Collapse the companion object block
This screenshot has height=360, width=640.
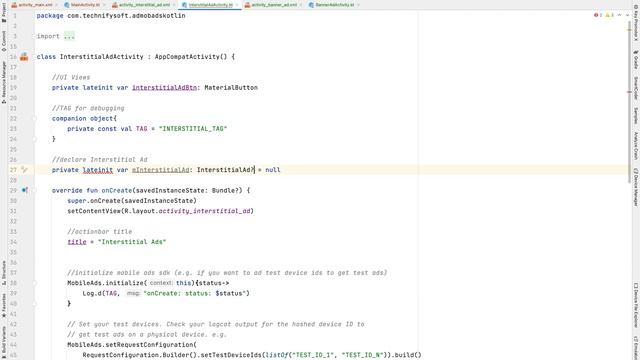35,118
